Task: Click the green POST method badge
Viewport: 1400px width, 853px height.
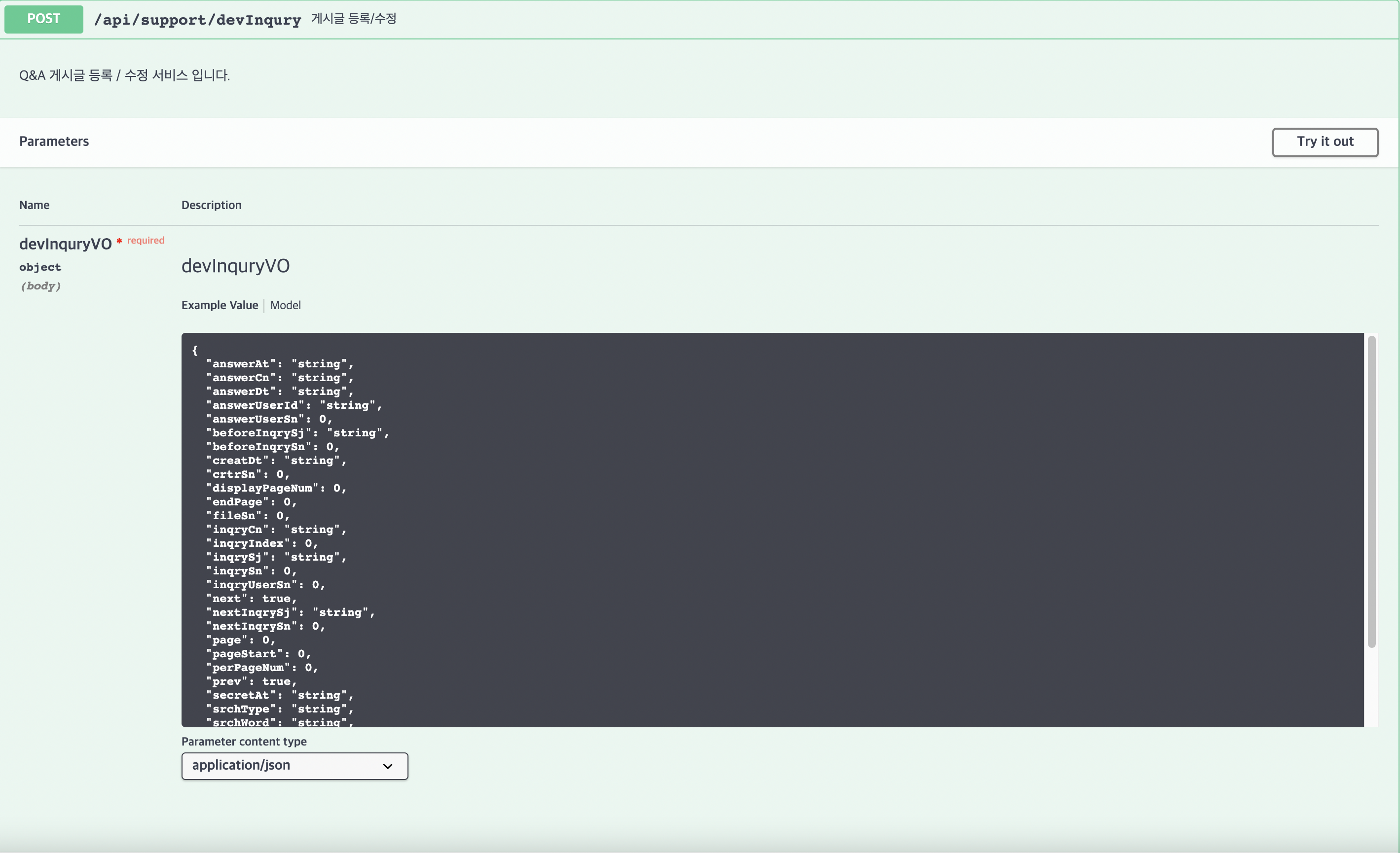Action: (44, 19)
